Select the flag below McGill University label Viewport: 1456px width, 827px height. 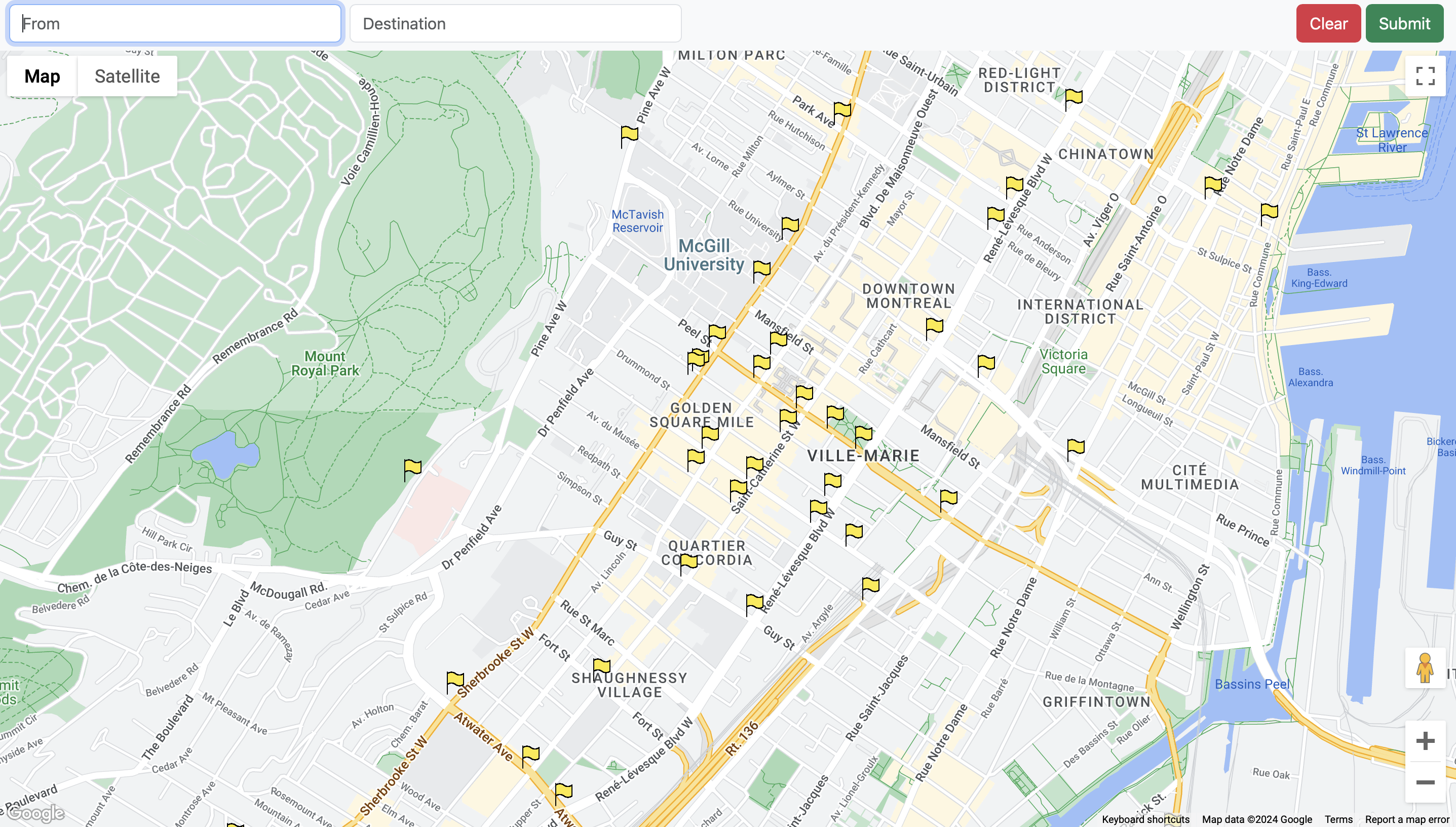pyautogui.click(x=761, y=272)
